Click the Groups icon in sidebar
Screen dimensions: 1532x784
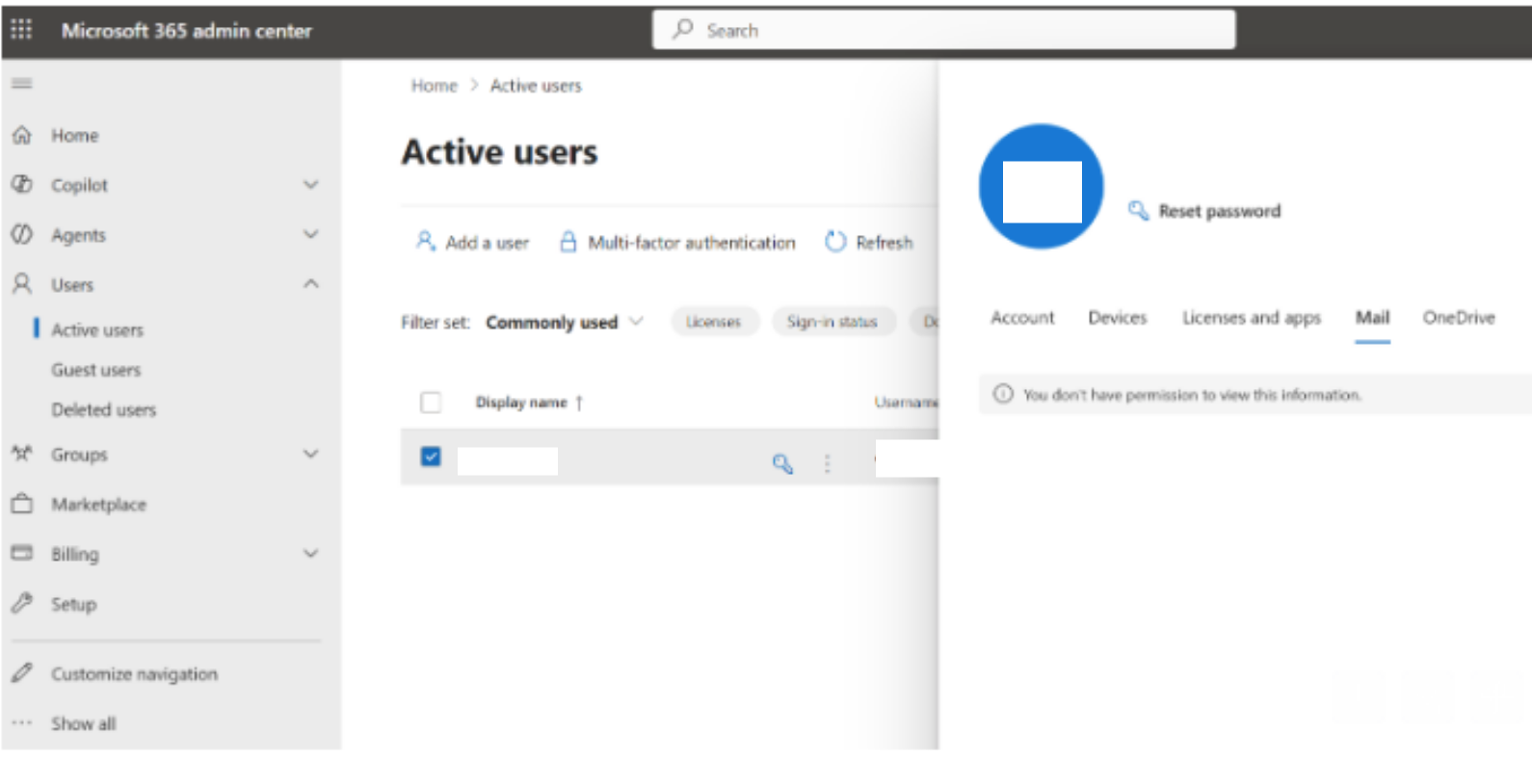(x=22, y=454)
